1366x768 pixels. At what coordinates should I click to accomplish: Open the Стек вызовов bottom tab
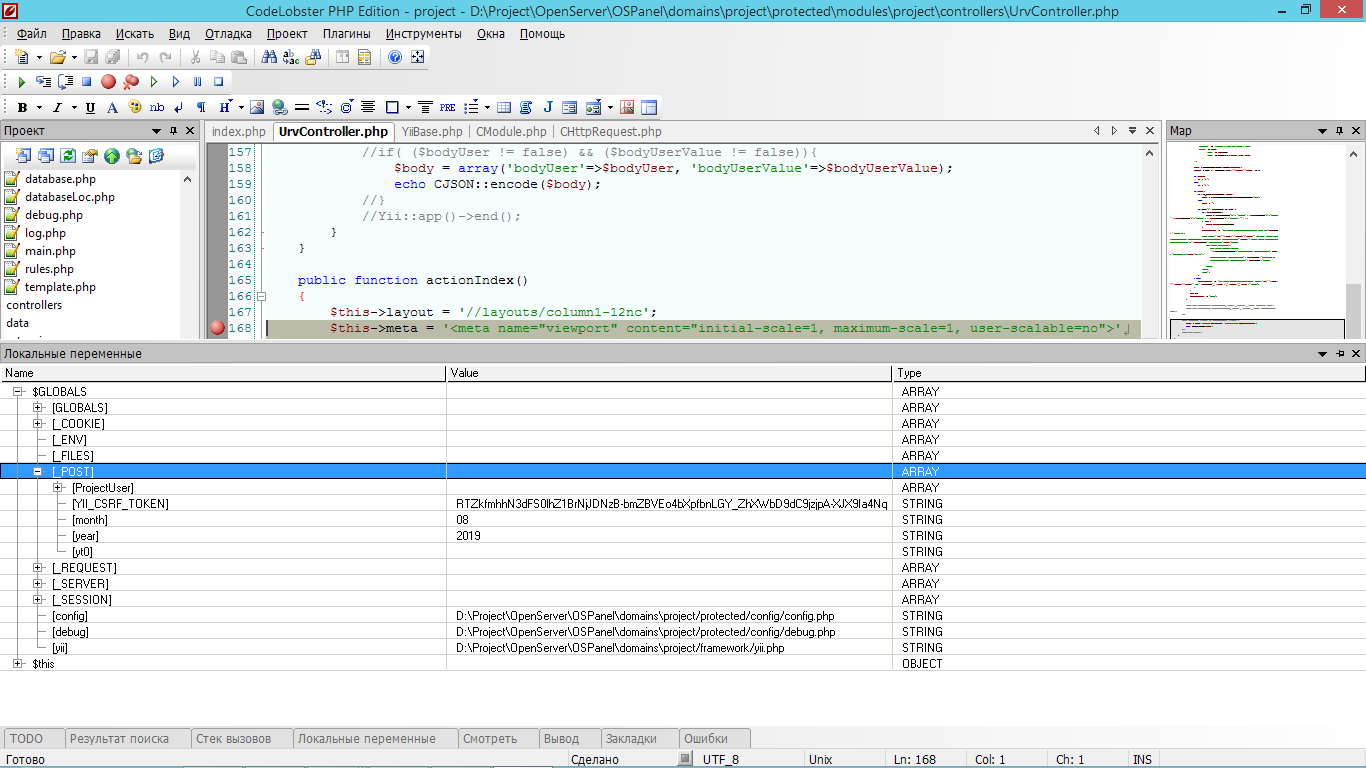(x=233, y=739)
